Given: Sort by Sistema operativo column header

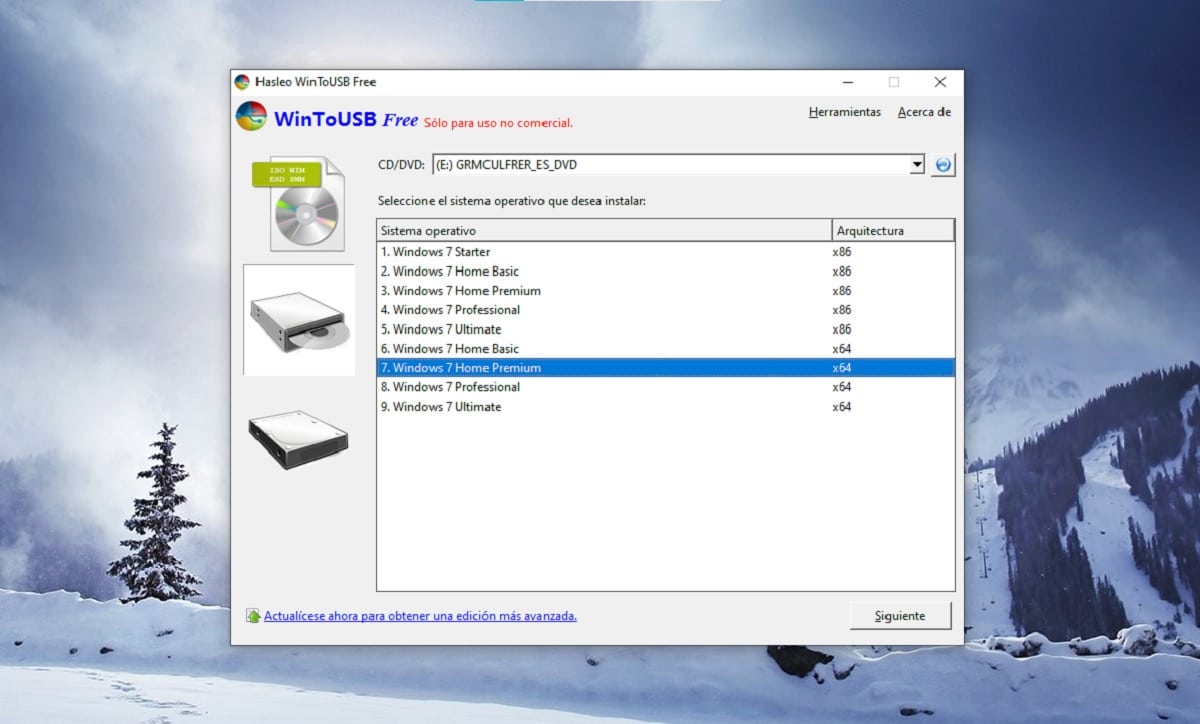Looking at the screenshot, I should tap(603, 231).
